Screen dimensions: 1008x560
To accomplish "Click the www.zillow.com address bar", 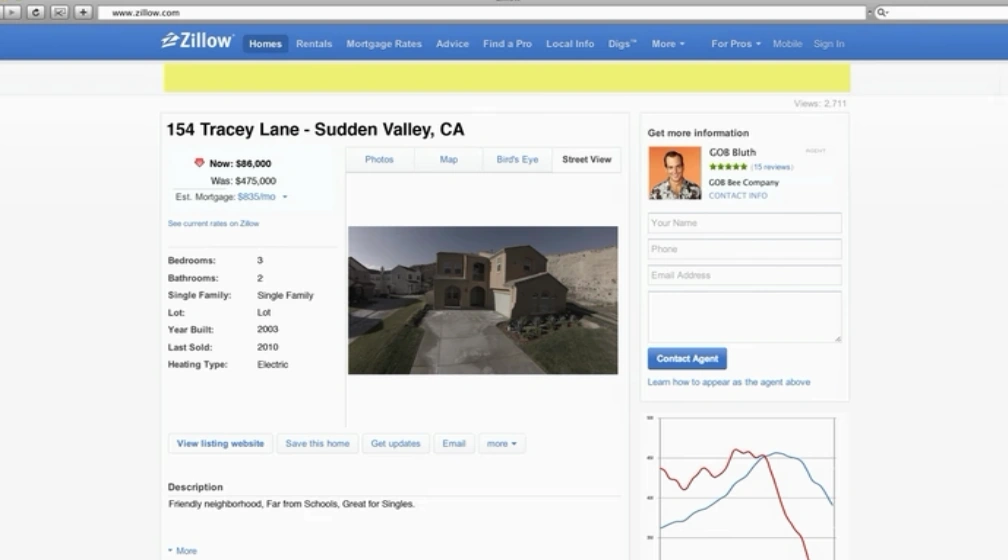I will pos(482,12).
